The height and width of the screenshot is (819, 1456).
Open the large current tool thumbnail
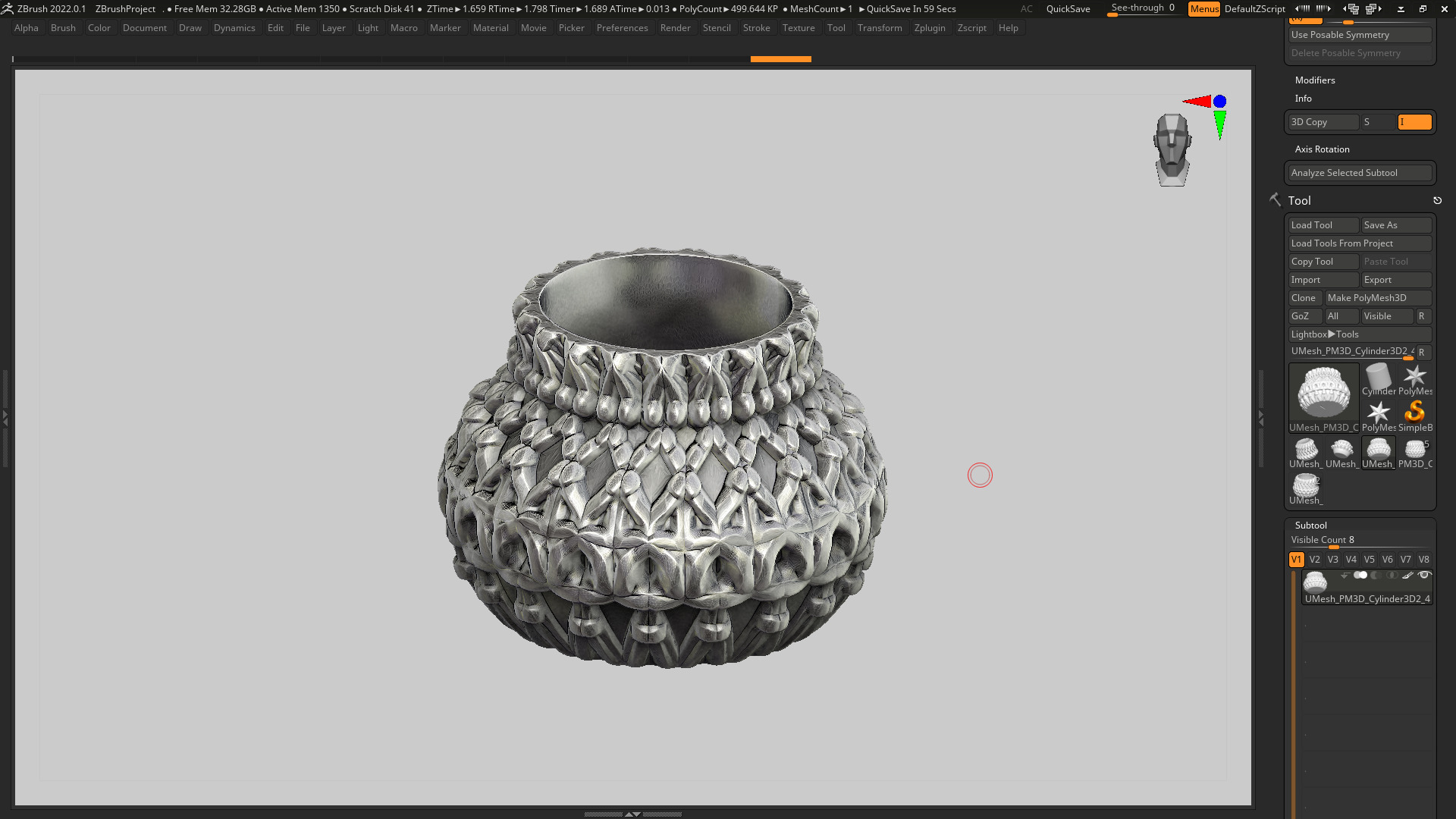pyautogui.click(x=1324, y=398)
